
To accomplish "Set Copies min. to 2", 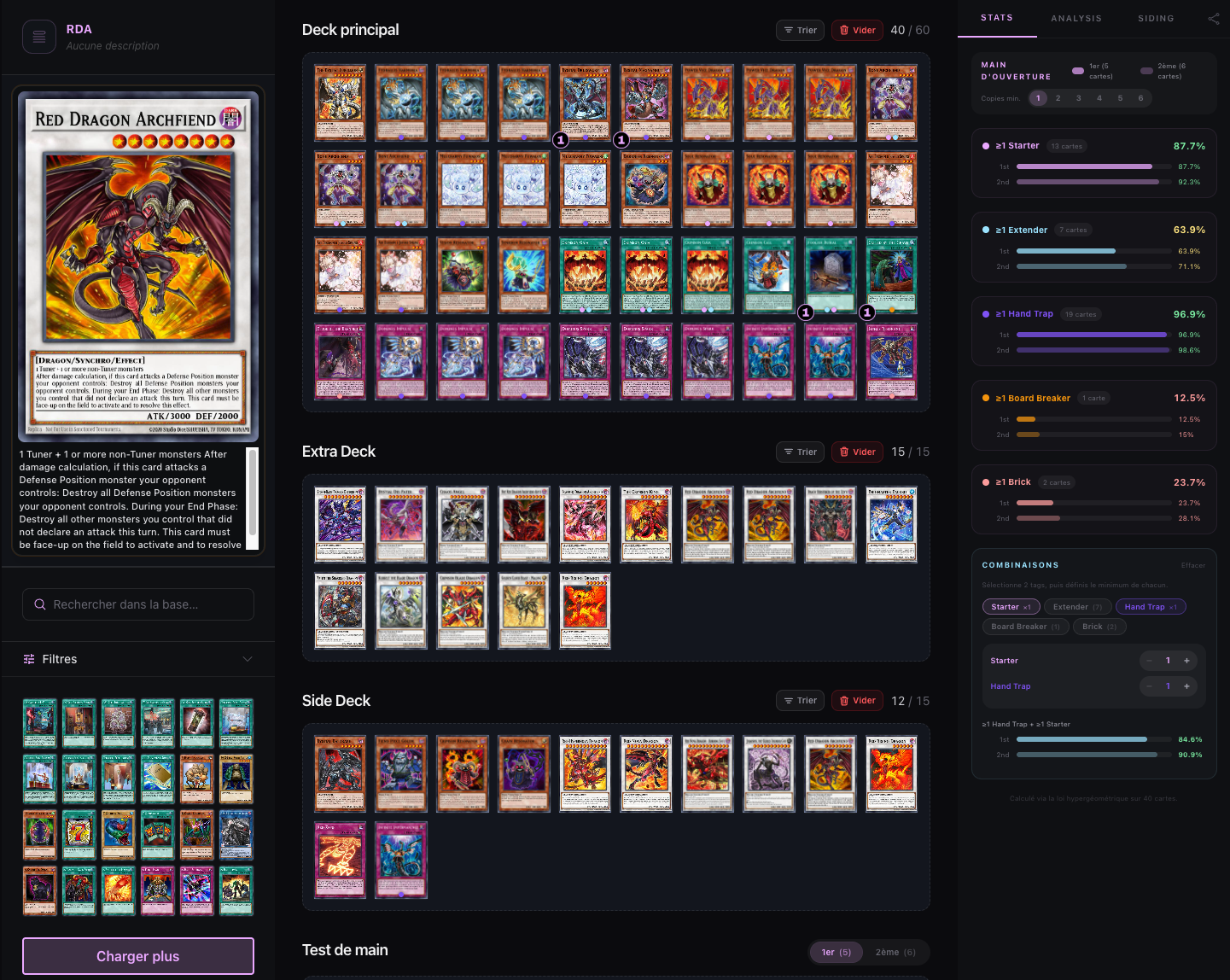I will click(x=1058, y=98).
